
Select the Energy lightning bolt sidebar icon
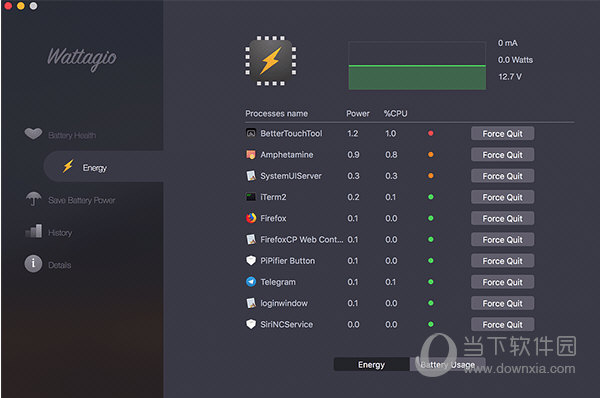(68, 166)
